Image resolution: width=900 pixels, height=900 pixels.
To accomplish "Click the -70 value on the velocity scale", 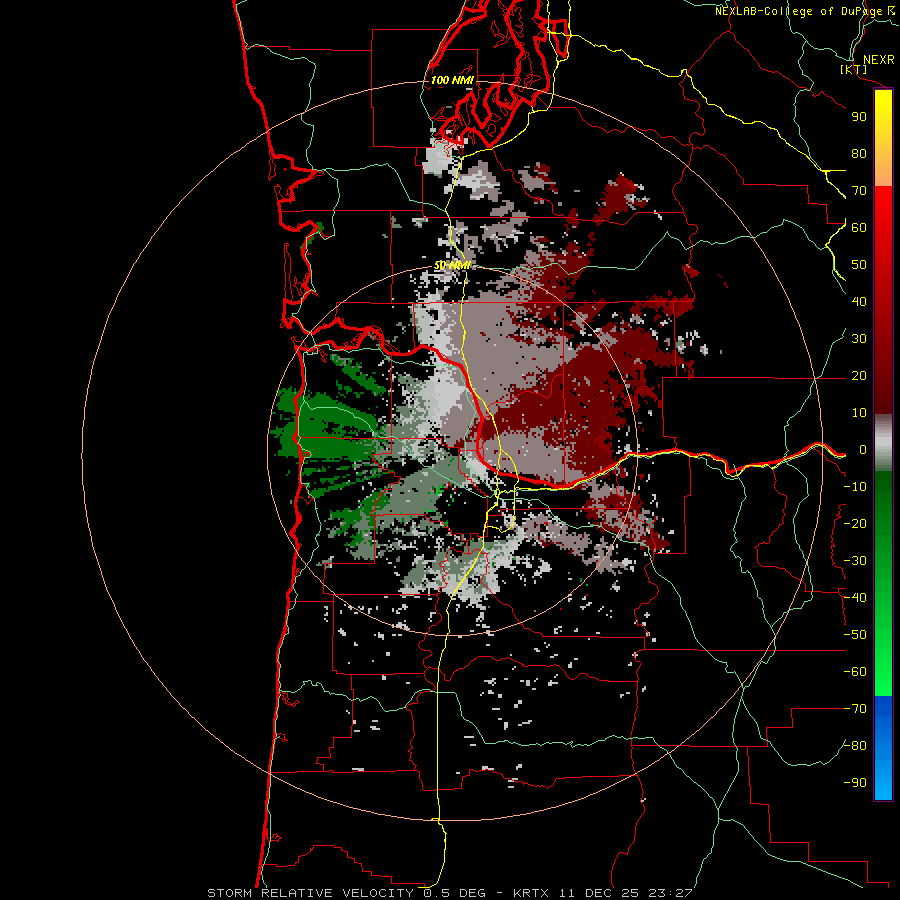I will pyautogui.click(x=855, y=709).
